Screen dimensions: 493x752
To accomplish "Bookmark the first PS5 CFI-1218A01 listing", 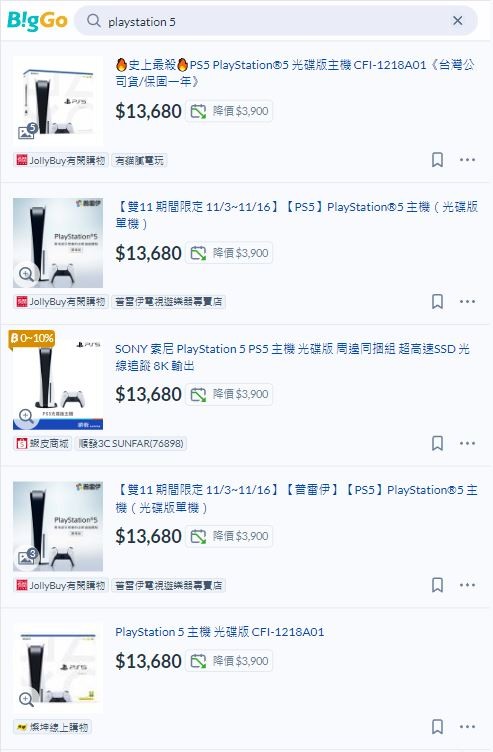I will tap(437, 160).
